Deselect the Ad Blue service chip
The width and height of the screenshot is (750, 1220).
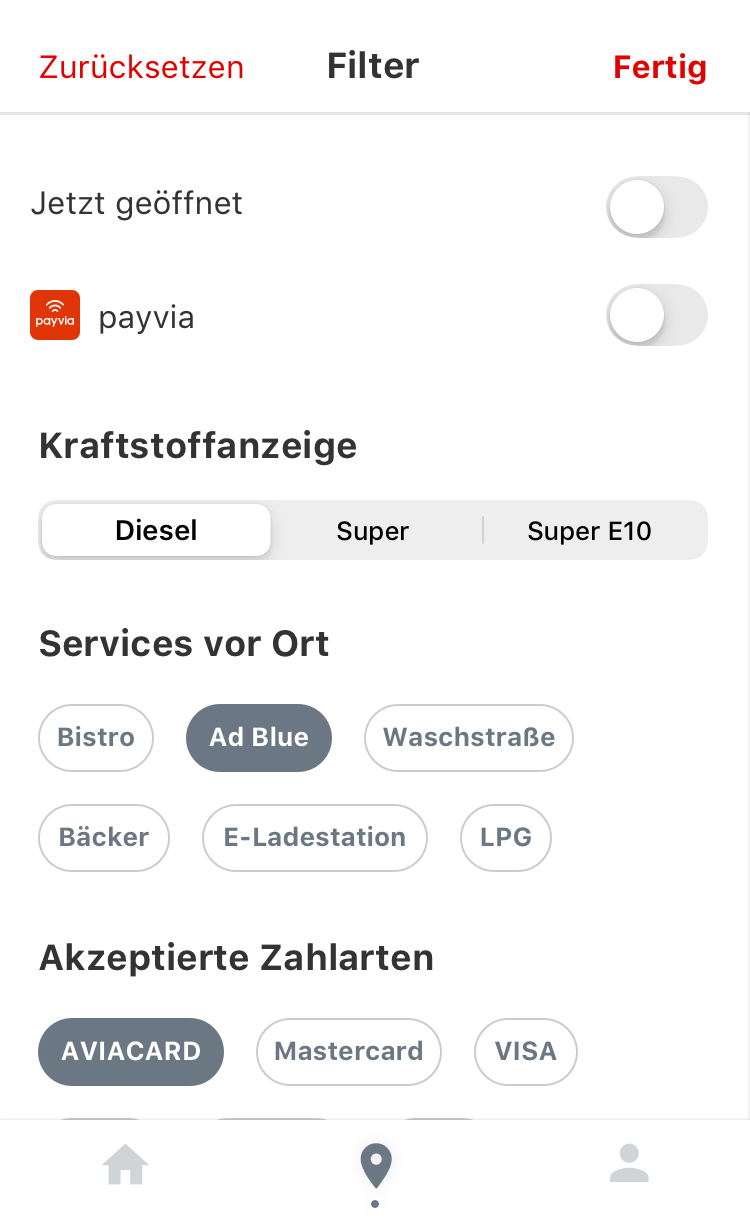[259, 738]
